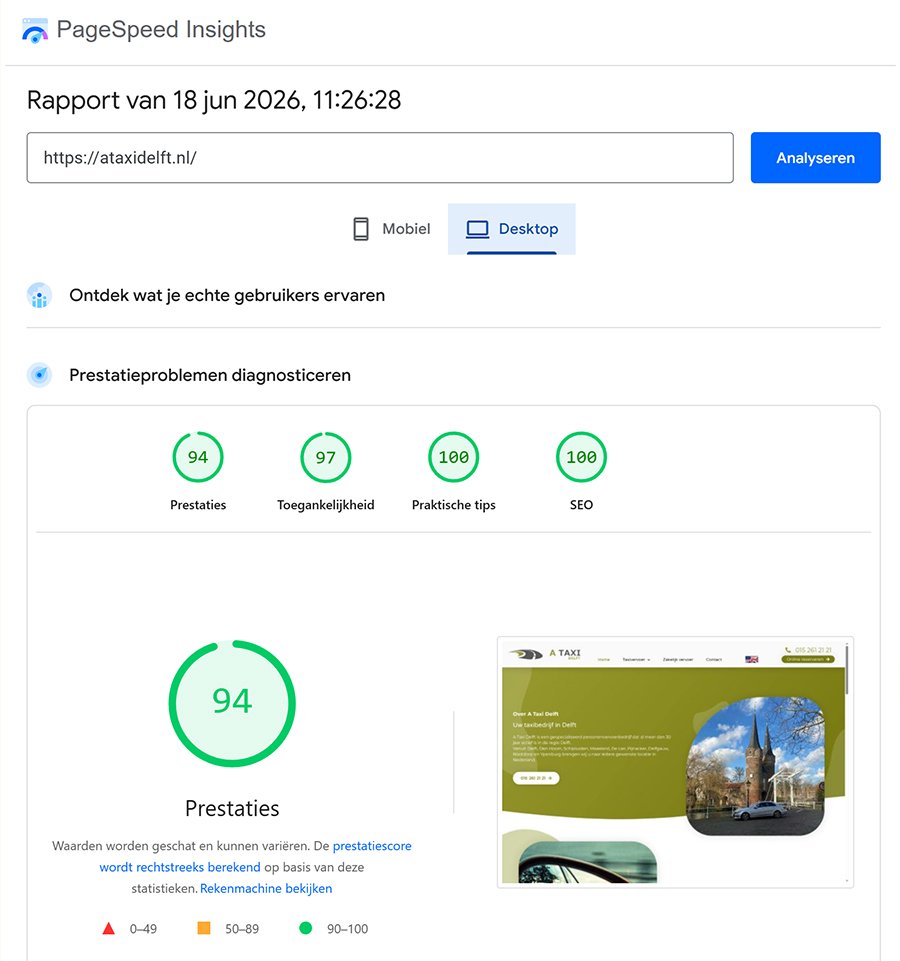Screen dimensions: 900x961
Task: Jump to the Praktische tips 100 score gauge
Action: 454,457
